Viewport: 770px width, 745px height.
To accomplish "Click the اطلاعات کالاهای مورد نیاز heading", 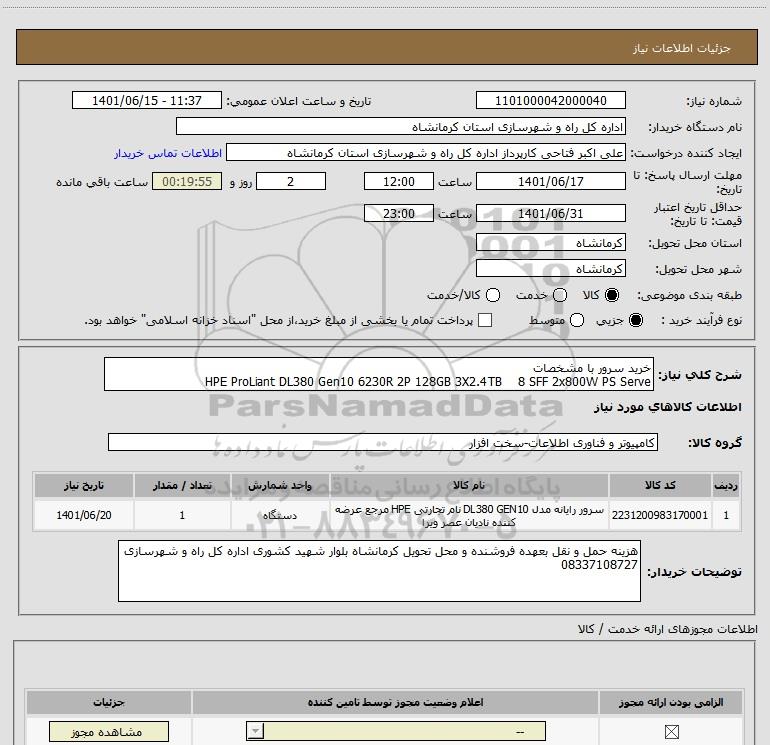I will coord(668,407).
